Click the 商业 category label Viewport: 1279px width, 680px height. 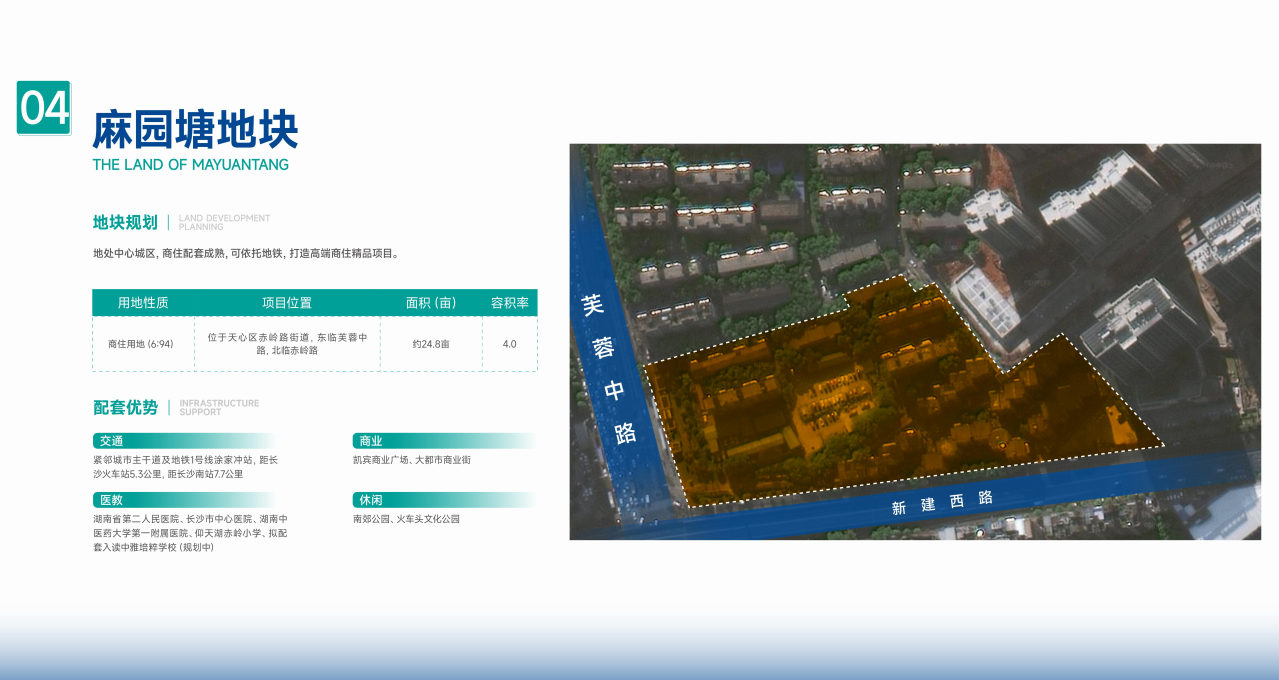(x=370, y=441)
